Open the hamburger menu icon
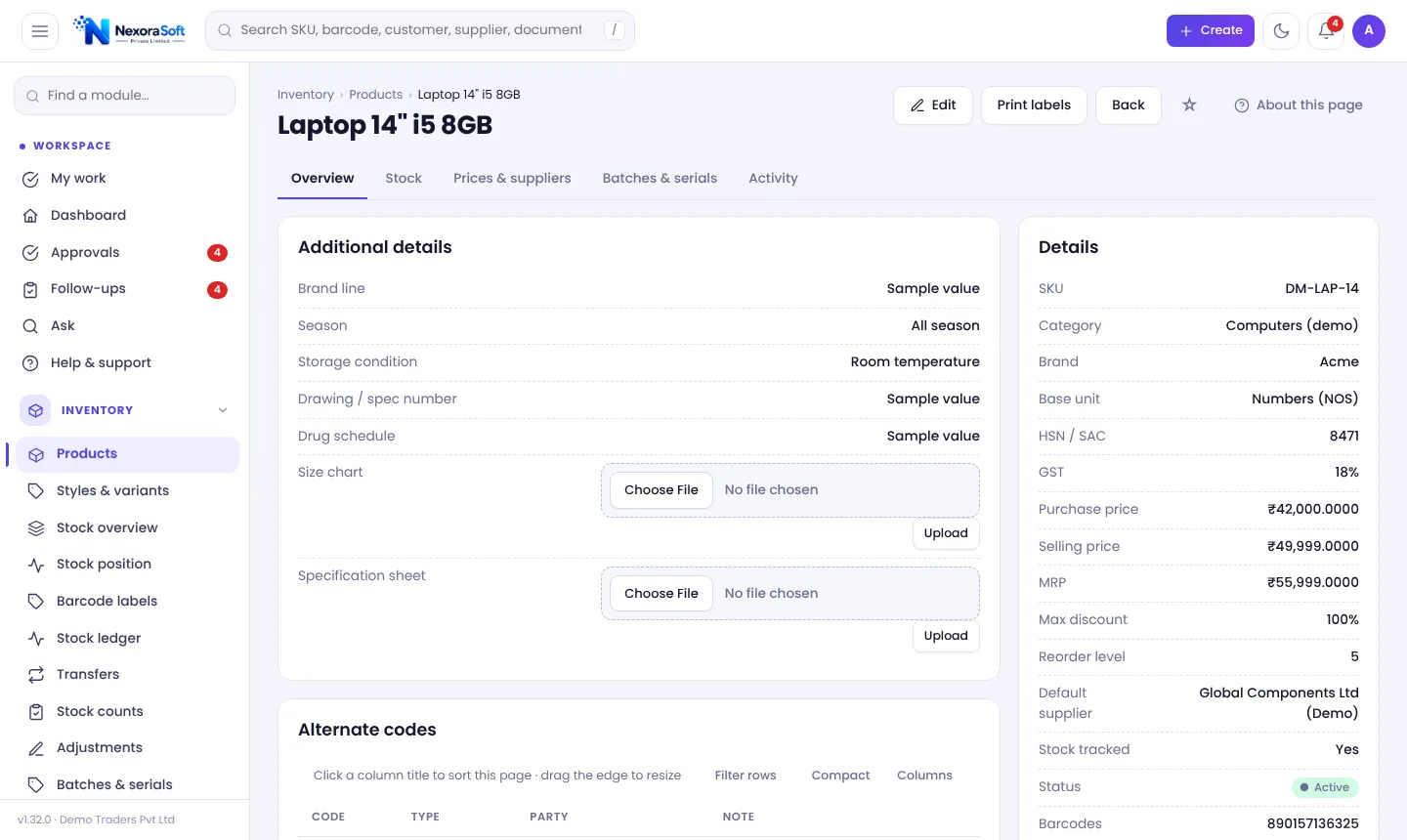The width and height of the screenshot is (1407, 840). [x=40, y=31]
